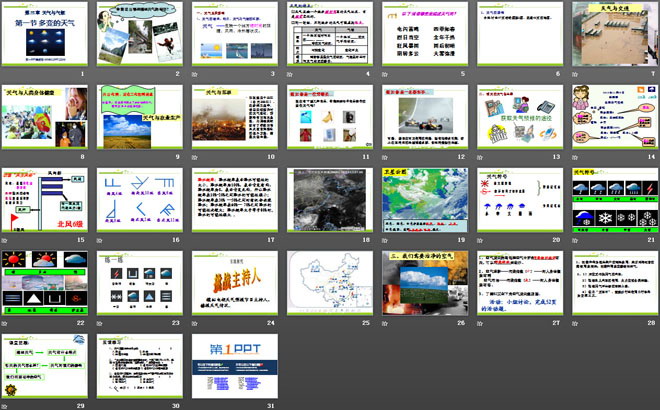Open slide 18 with grayscale satellite image
Screen dimensions: 660x410
329,199
